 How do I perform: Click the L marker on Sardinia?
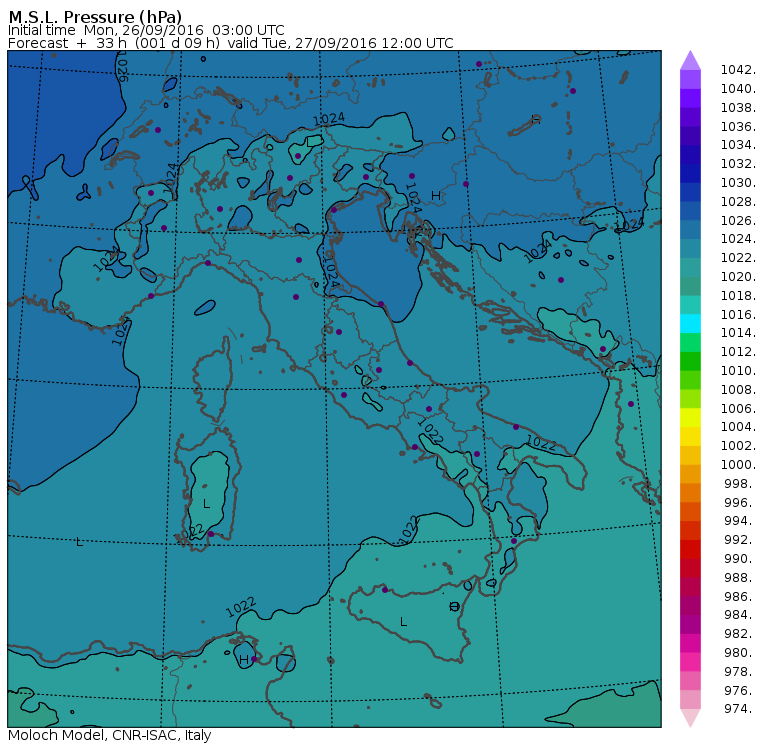pos(206,504)
